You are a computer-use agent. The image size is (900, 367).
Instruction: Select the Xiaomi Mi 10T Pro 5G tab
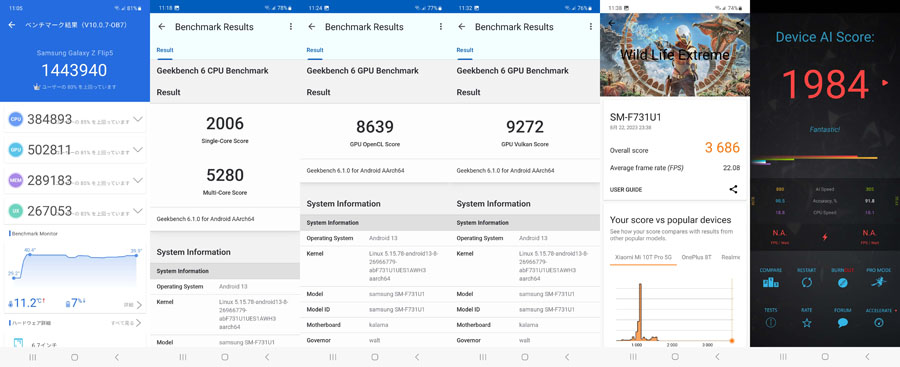[643, 257]
